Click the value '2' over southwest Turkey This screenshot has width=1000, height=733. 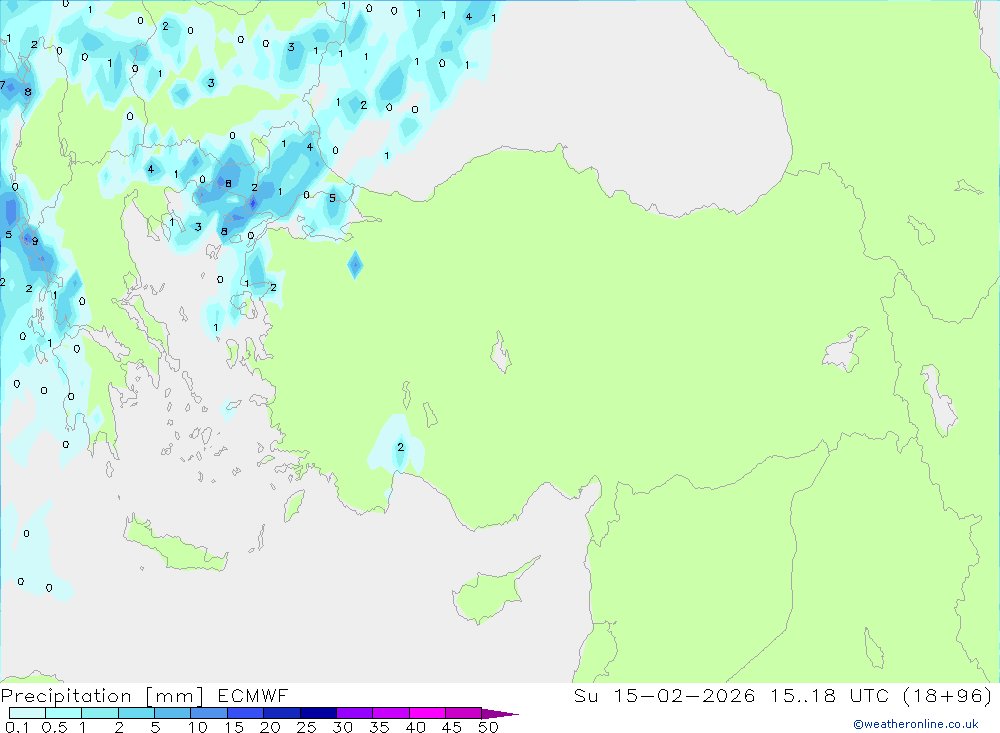pyautogui.click(x=401, y=447)
